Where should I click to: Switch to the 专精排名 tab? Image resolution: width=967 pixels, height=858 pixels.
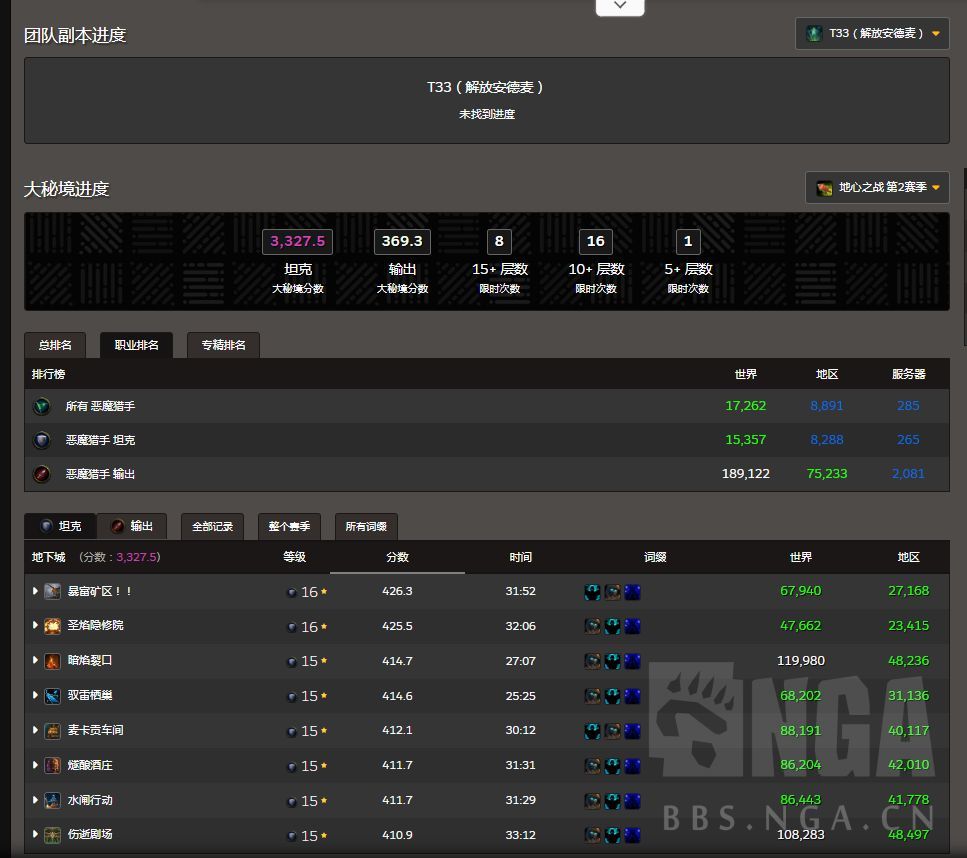point(223,345)
